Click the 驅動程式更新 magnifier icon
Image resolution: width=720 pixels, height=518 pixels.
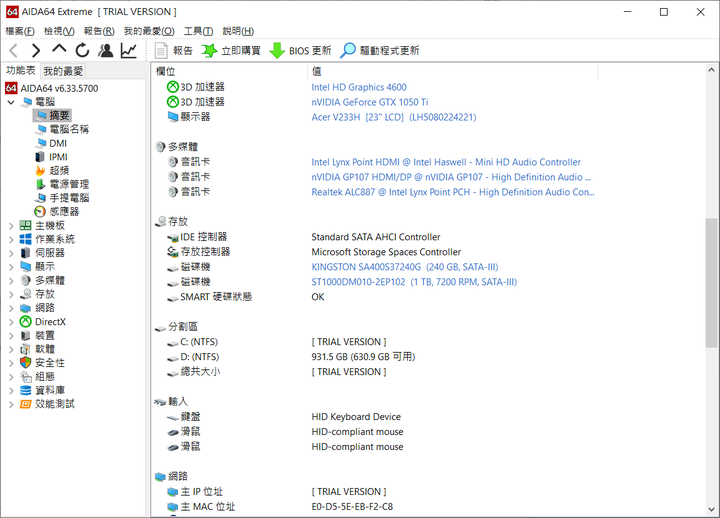(348, 51)
